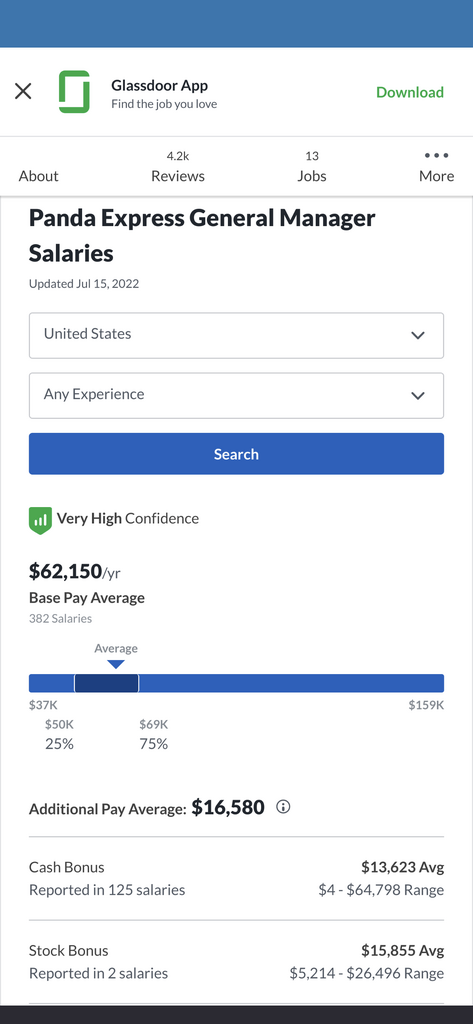Viewport: 473px width, 1024px height.
Task: Click the $5,214 - $26,496 Range text
Action: click(x=367, y=974)
